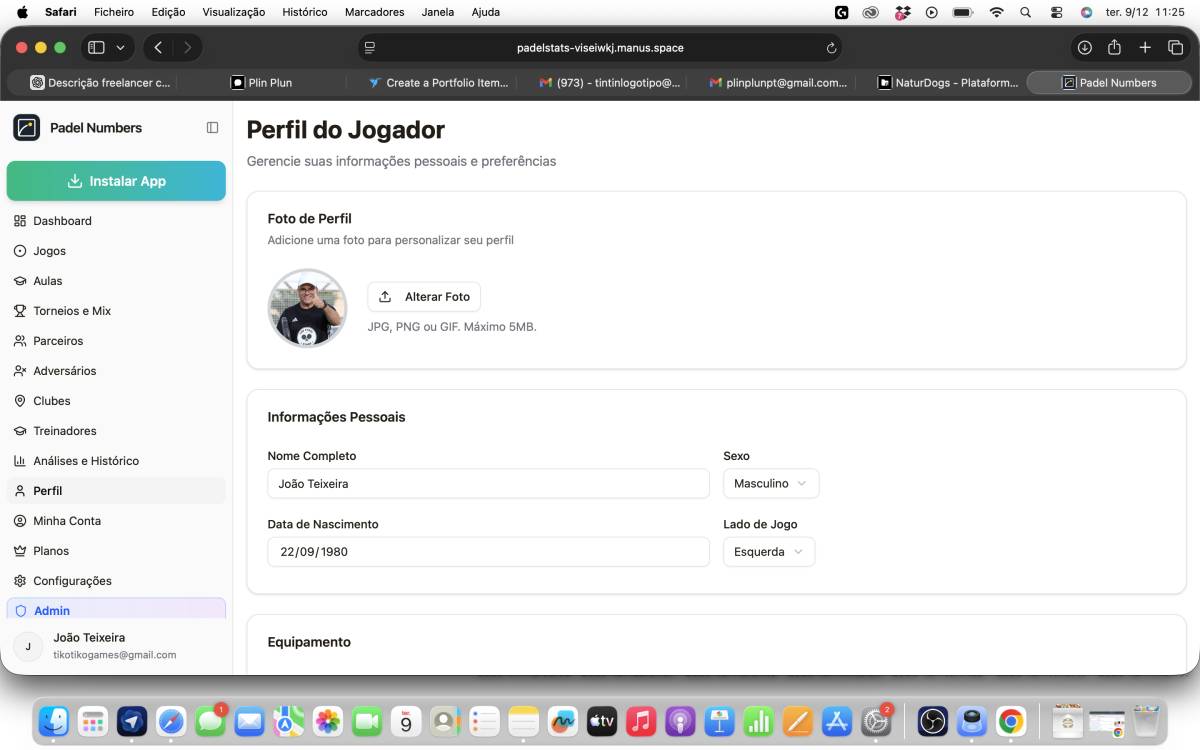The image size is (1200, 750).
Task: Open Aulas section in sidebar
Action: coord(116,281)
